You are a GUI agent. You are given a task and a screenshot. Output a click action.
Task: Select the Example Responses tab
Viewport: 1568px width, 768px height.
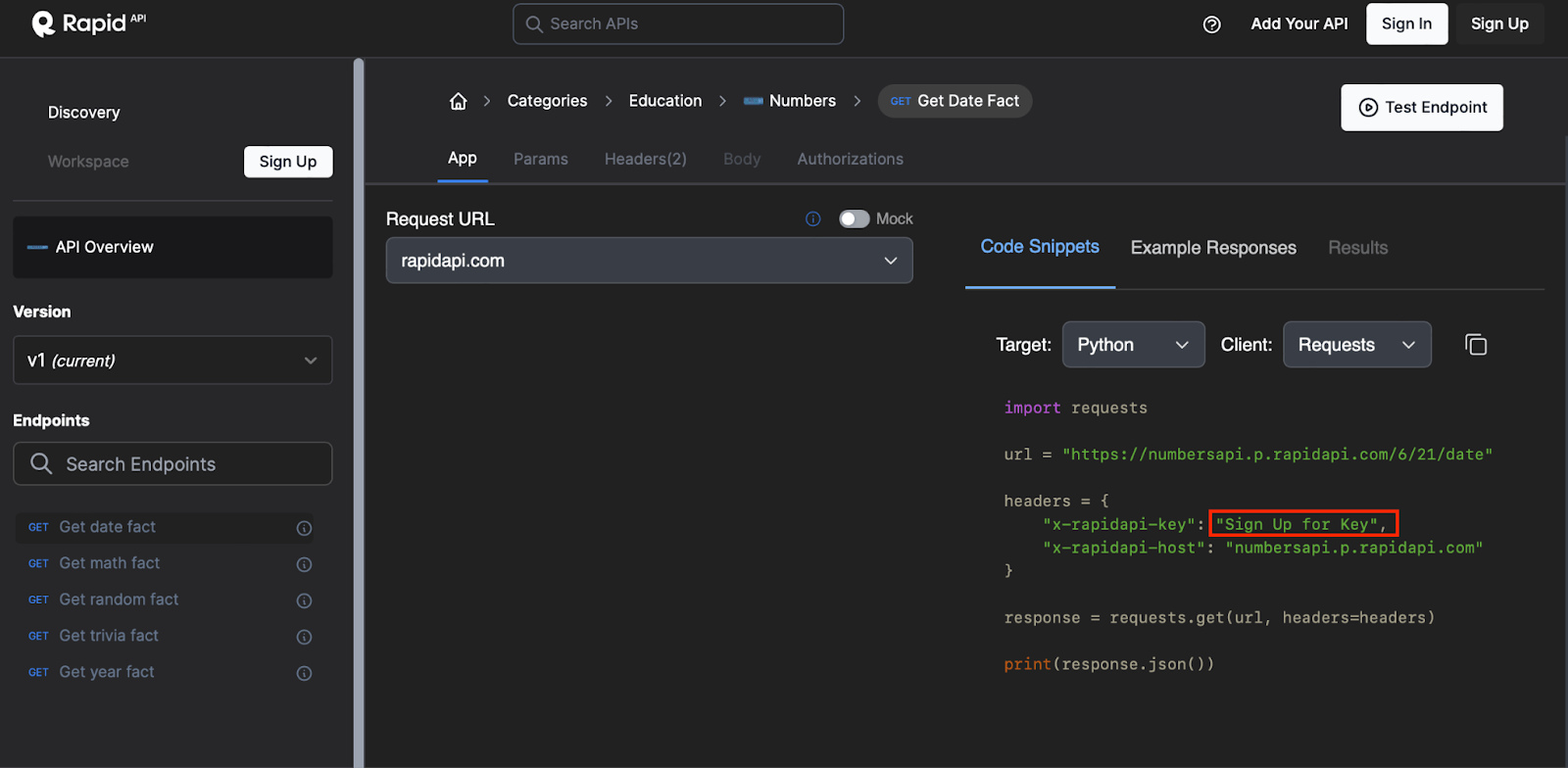pos(1213,248)
